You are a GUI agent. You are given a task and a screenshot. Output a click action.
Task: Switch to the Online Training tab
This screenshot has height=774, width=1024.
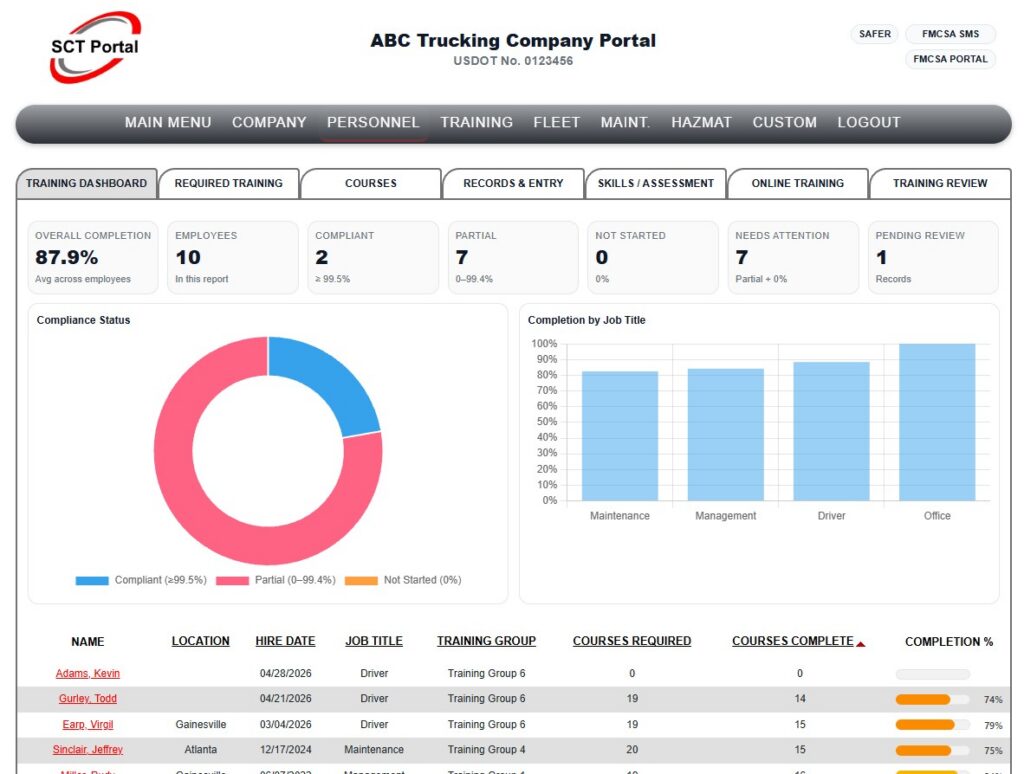(x=797, y=184)
